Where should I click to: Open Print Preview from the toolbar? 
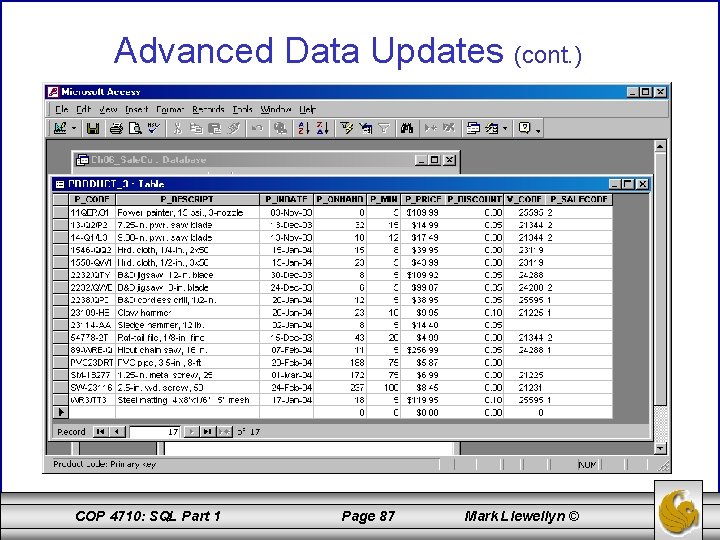click(135, 128)
